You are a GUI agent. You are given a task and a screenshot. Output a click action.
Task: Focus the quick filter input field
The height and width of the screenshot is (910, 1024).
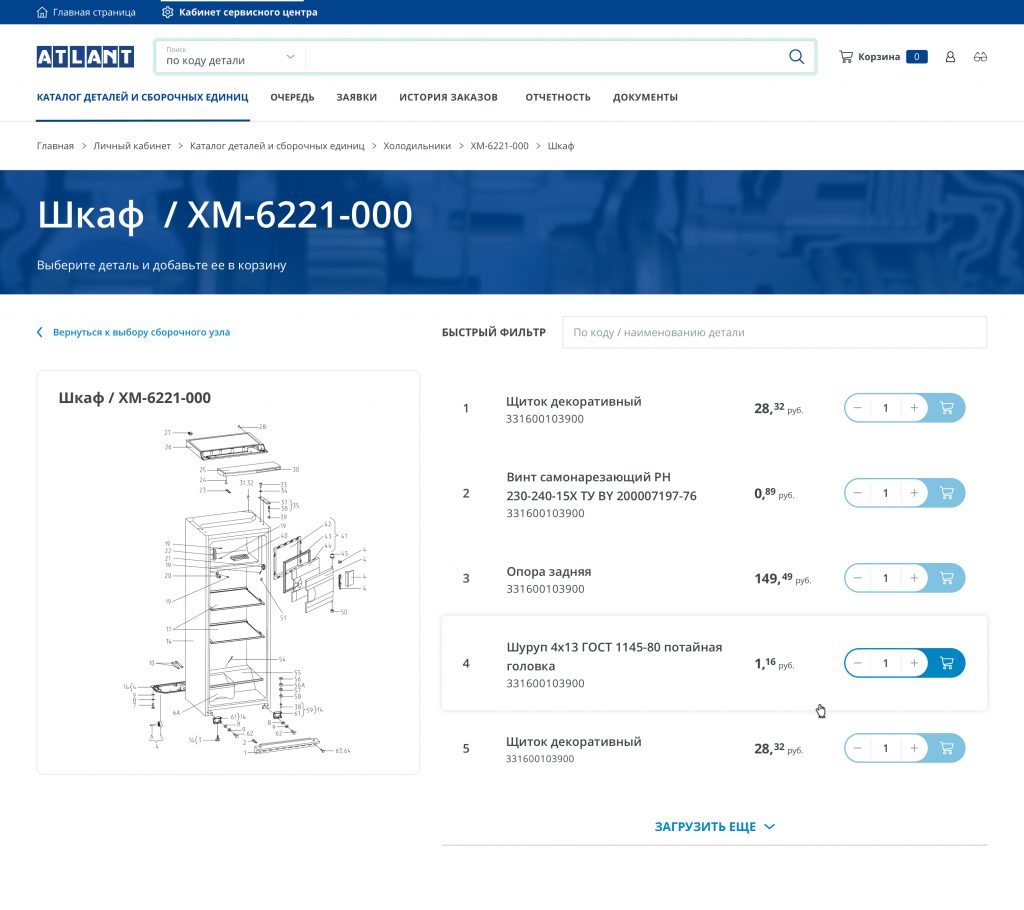[x=774, y=332]
